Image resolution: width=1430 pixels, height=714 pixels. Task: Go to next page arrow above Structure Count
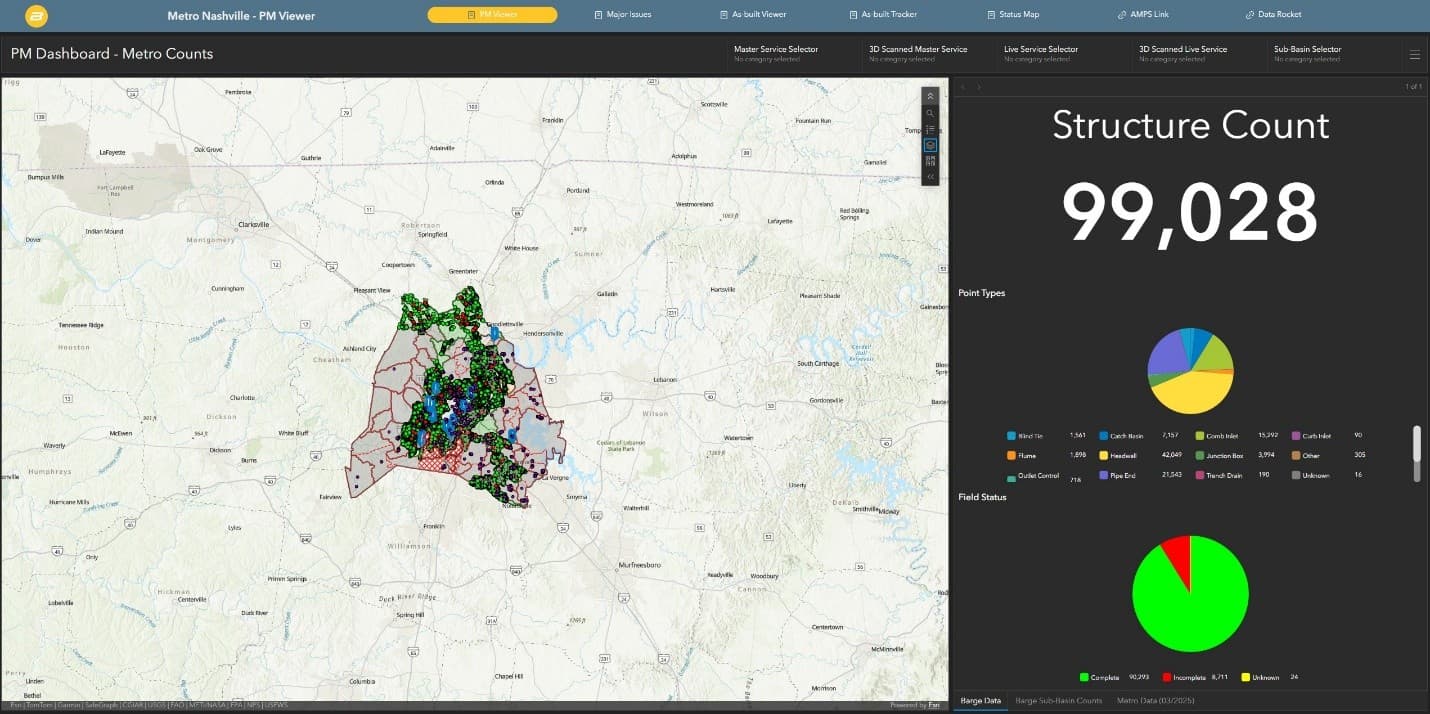point(979,87)
